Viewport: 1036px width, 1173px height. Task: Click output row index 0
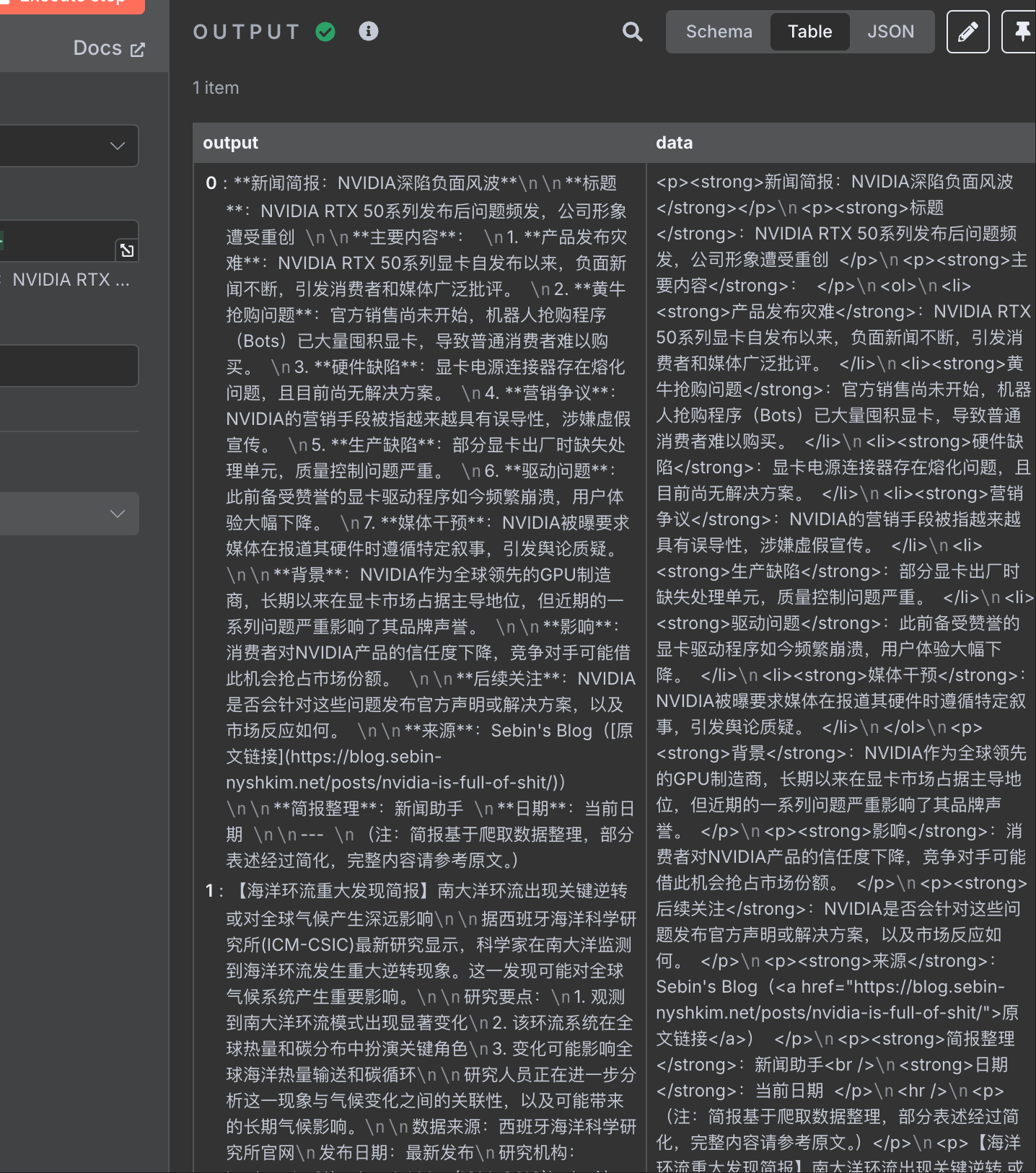[x=211, y=183]
